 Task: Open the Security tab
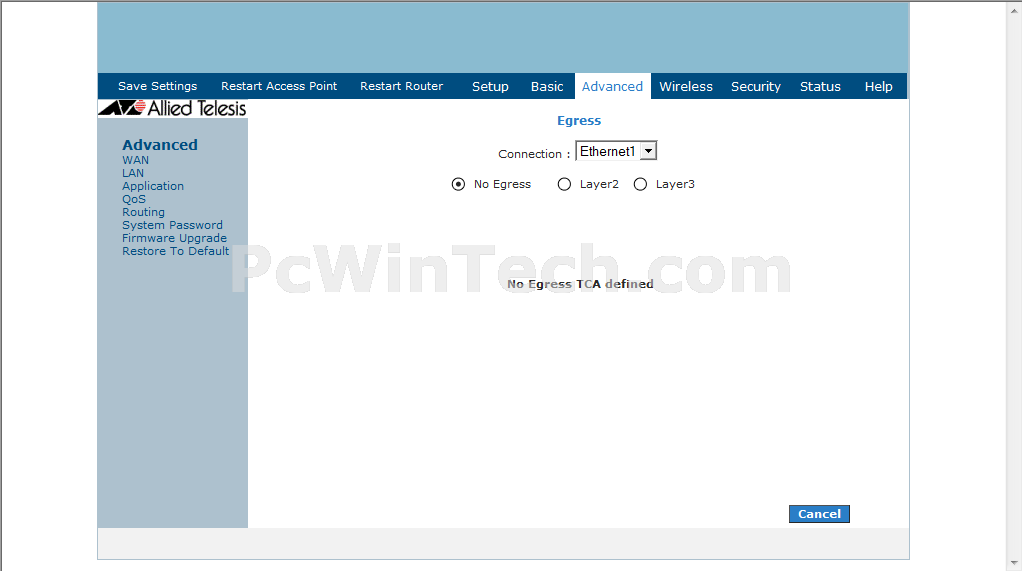pos(755,86)
